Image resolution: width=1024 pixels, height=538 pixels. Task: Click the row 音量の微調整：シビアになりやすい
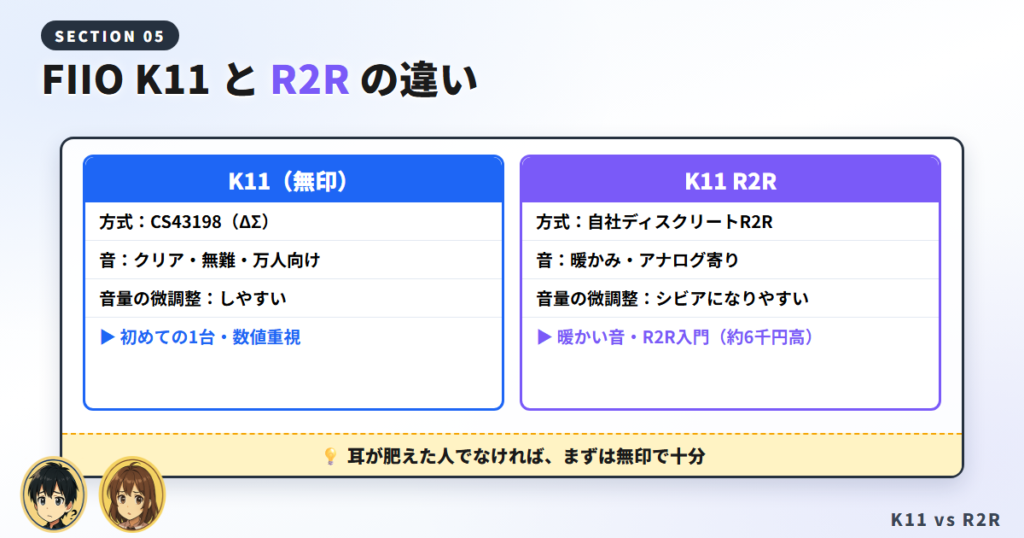click(x=730, y=298)
